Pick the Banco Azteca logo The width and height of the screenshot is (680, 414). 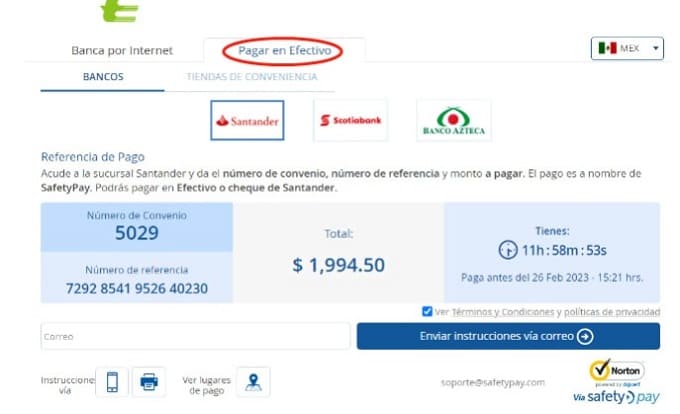click(x=454, y=121)
